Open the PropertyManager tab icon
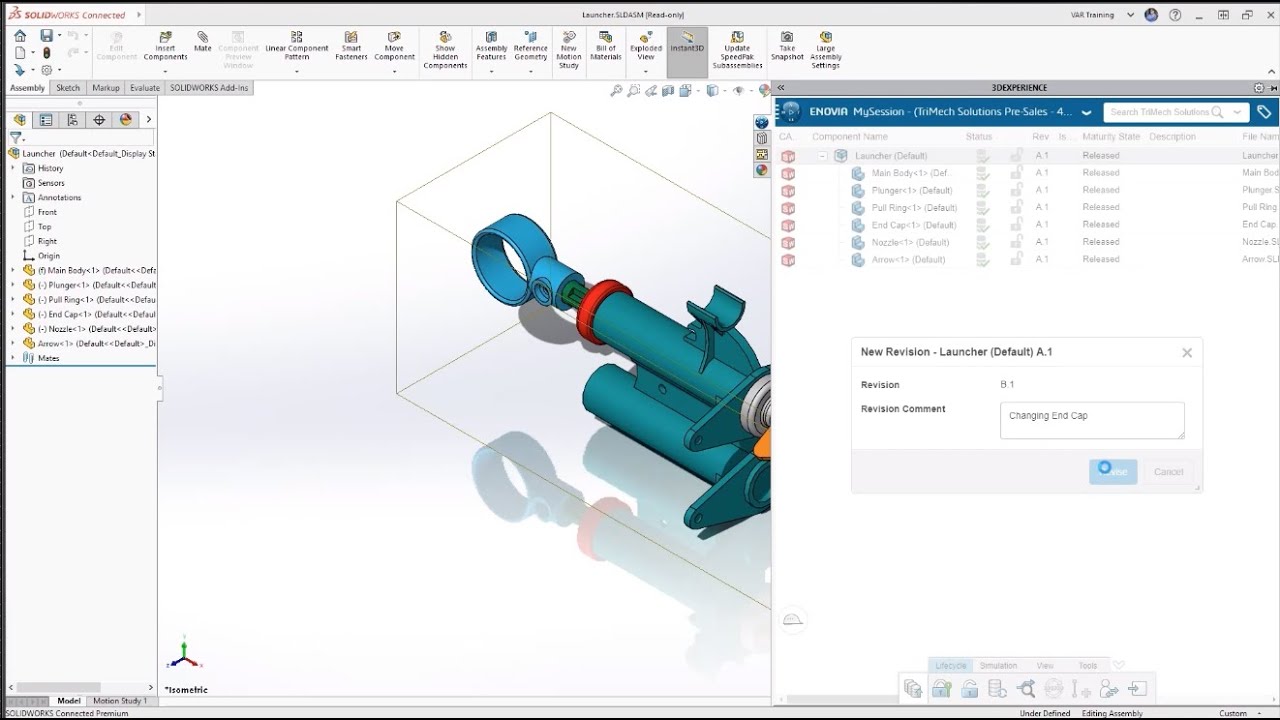Screen dimensions: 1280x720 [x=45, y=119]
